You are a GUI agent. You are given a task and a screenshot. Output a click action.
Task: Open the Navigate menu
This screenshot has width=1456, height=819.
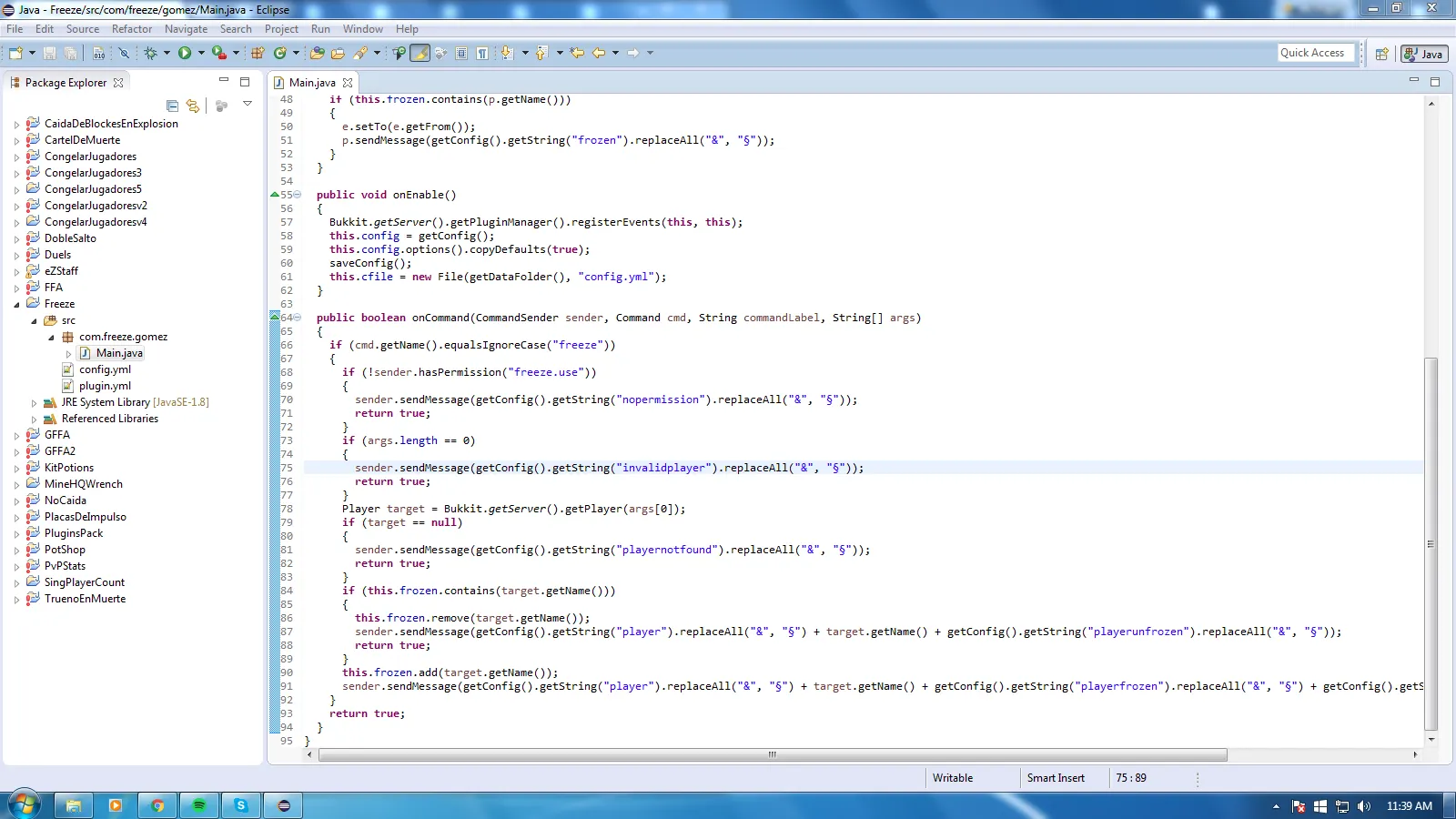tap(186, 29)
